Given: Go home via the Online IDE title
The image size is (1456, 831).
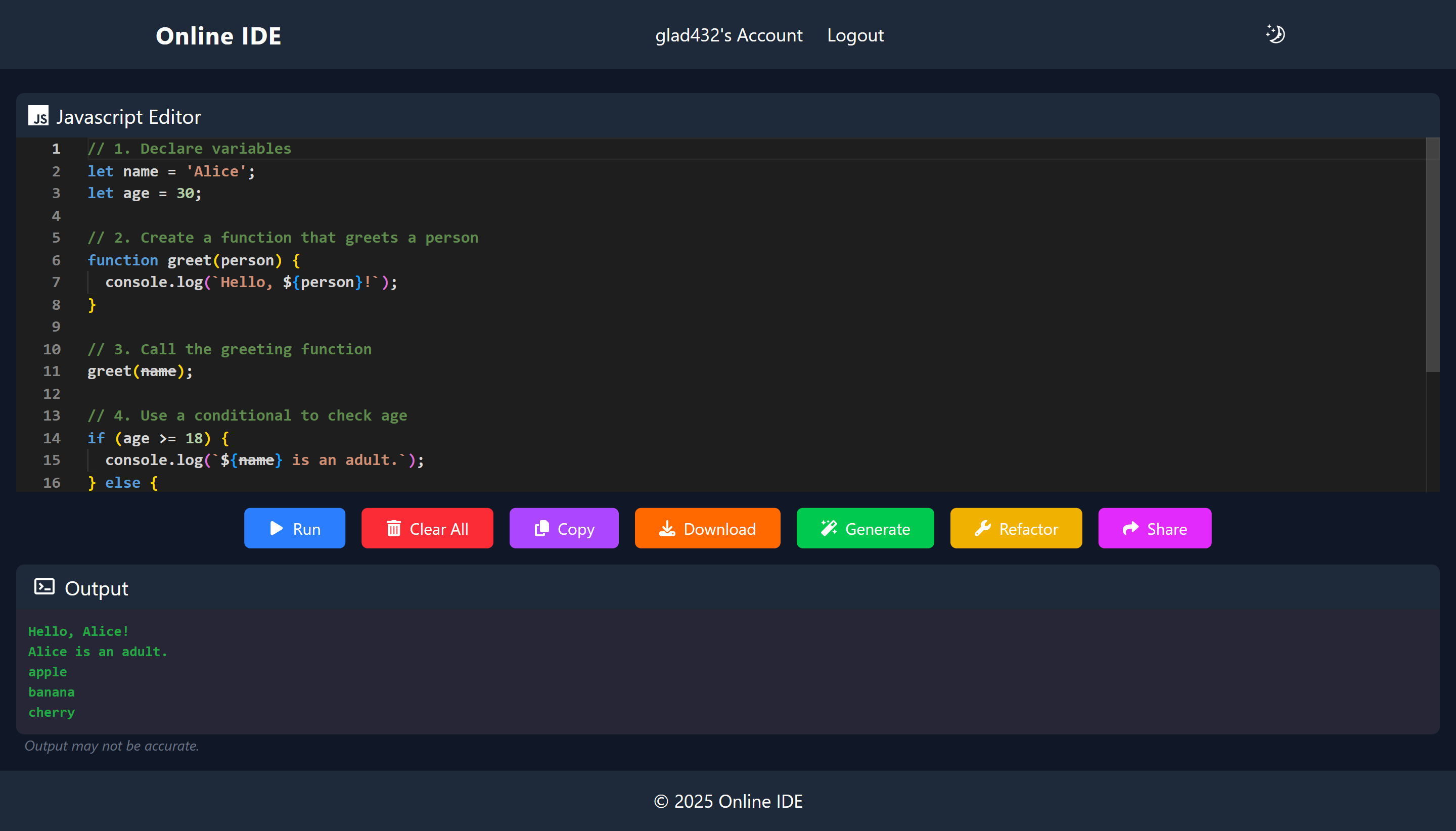Looking at the screenshot, I should pos(218,36).
